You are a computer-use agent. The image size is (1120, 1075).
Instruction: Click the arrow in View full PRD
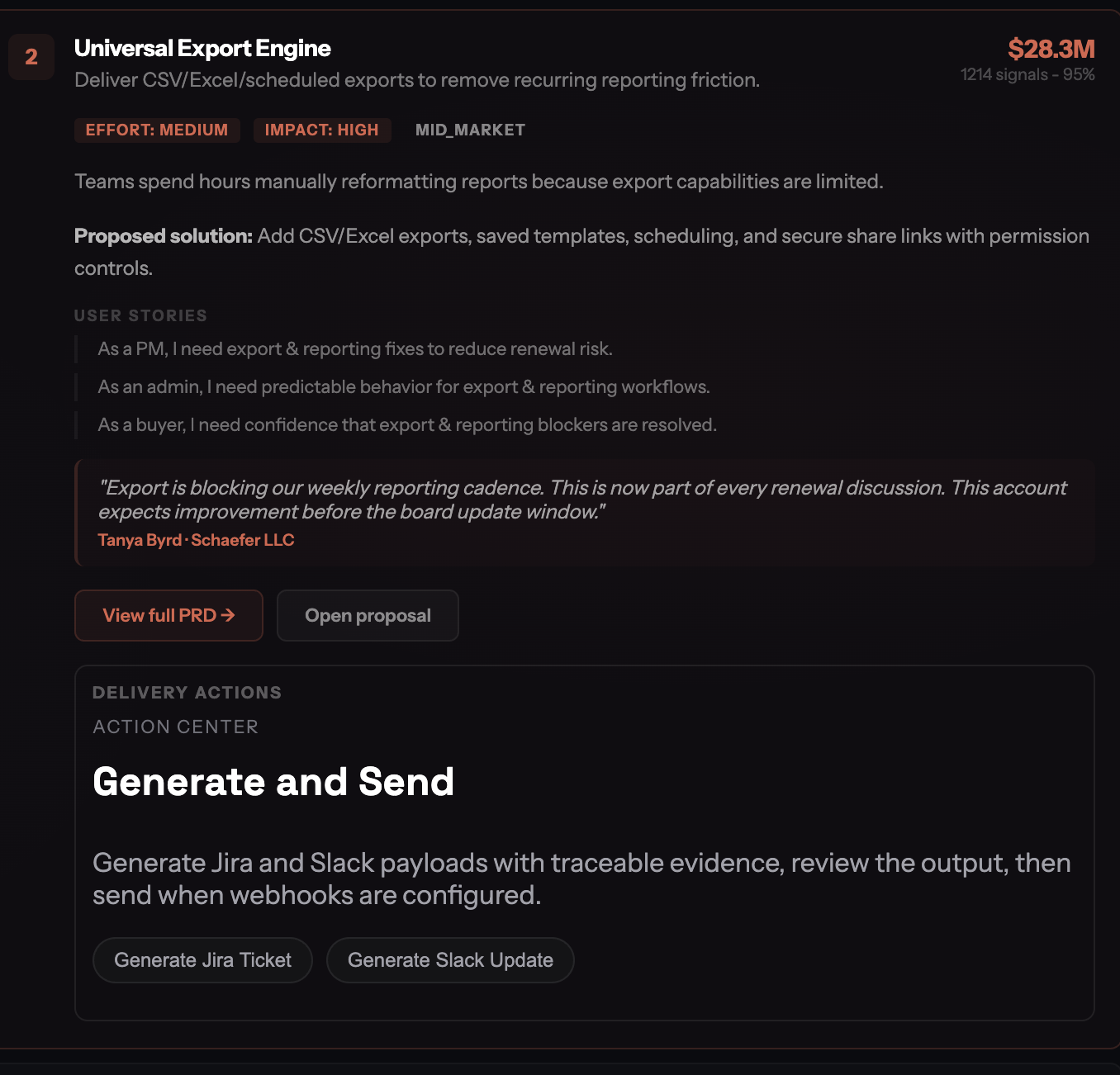click(228, 615)
